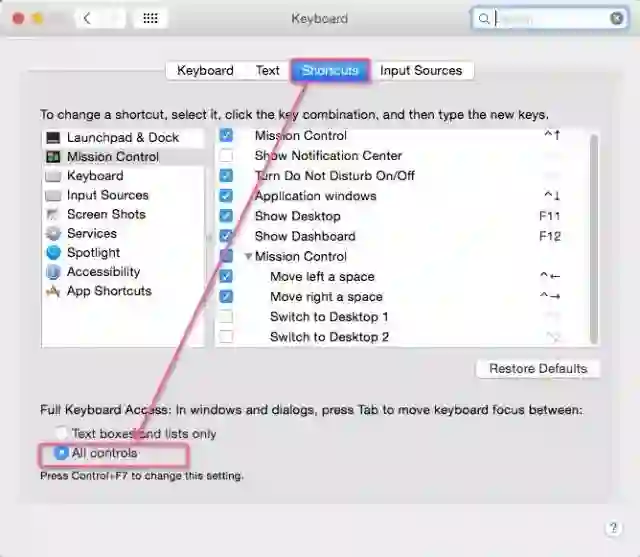
Task: Click the F11 key combination for Show Desktop
Action: (550, 216)
